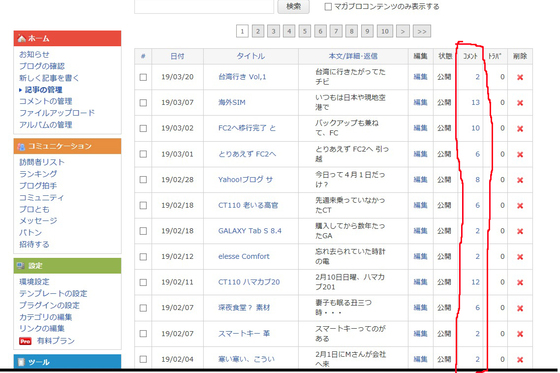Open 新しく記事を書く
Viewport: 560px width, 373px height.
49,78
